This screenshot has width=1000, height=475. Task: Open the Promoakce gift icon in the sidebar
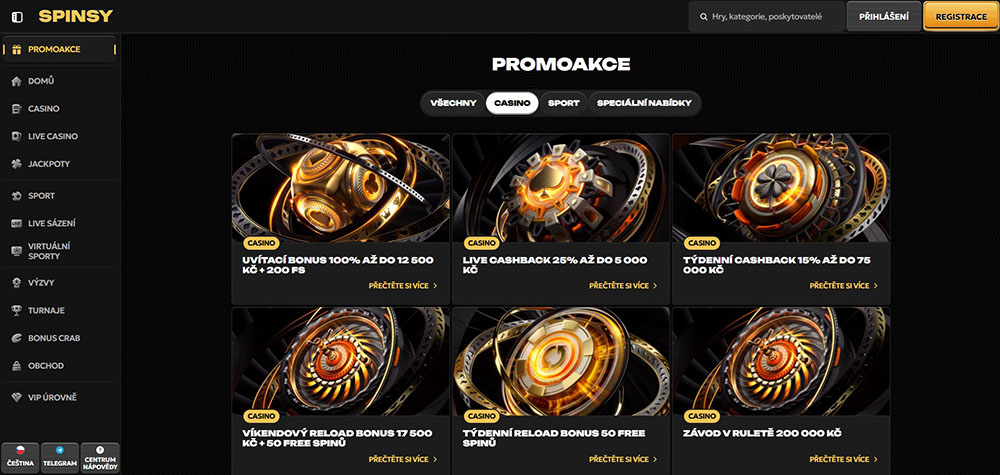click(x=17, y=50)
